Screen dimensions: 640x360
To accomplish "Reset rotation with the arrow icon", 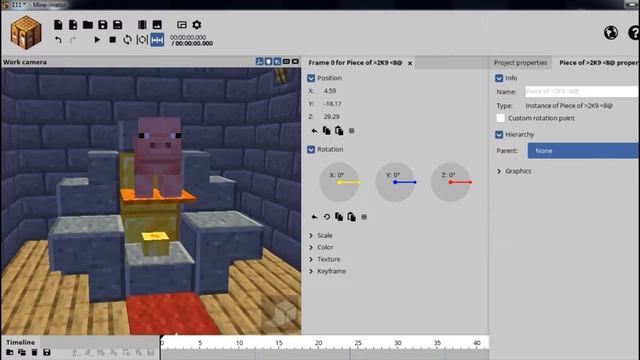I will point(314,217).
